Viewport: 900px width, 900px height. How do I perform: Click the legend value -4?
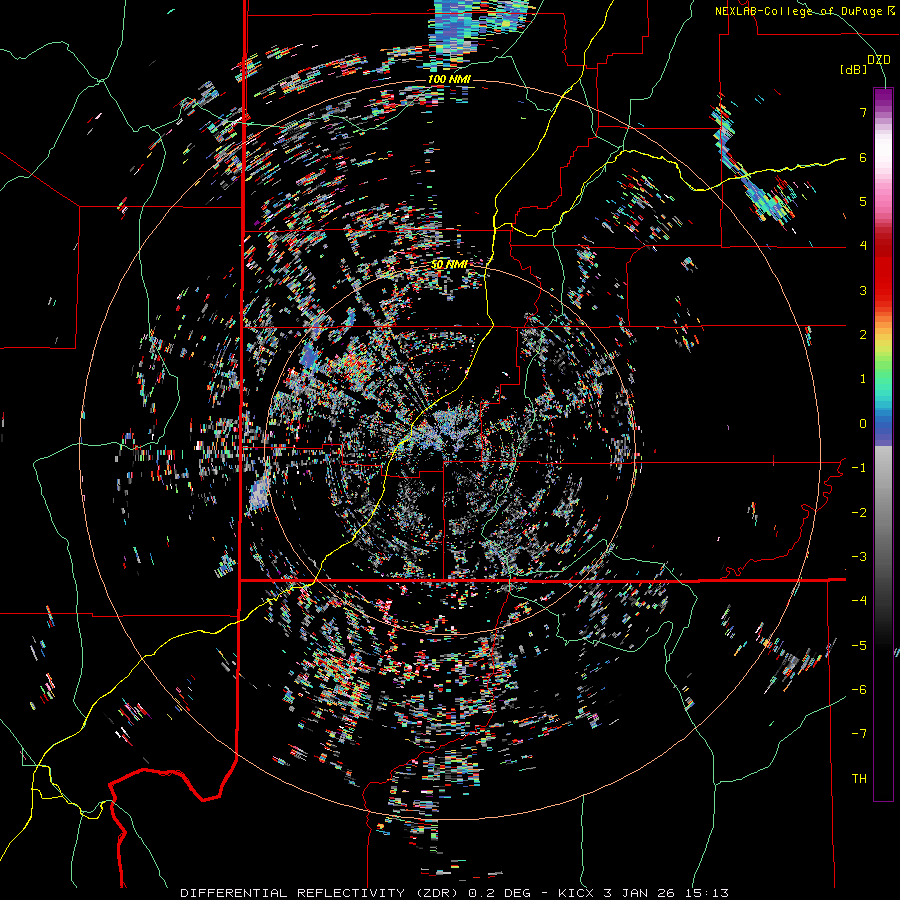pos(859,601)
